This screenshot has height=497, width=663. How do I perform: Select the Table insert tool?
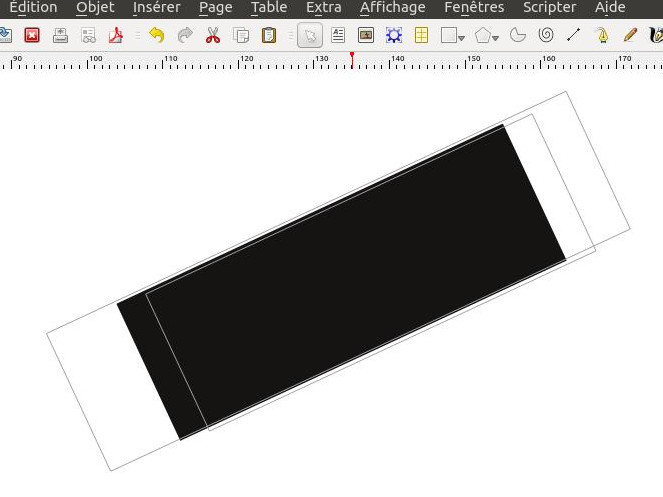point(422,36)
